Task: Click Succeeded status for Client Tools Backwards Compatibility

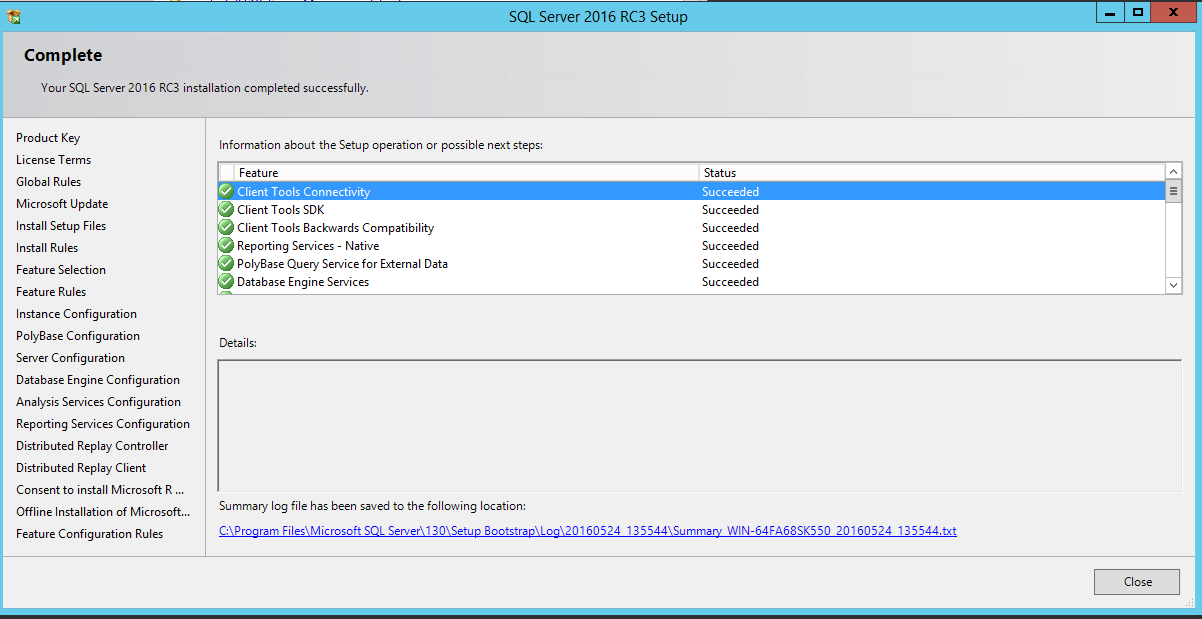Action: [730, 228]
